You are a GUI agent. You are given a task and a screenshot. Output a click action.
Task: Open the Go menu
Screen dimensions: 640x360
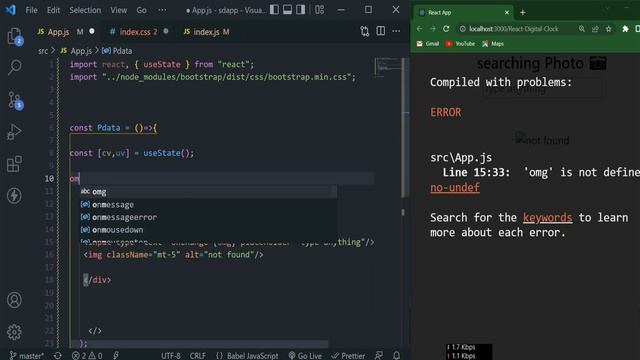[x=142, y=10]
